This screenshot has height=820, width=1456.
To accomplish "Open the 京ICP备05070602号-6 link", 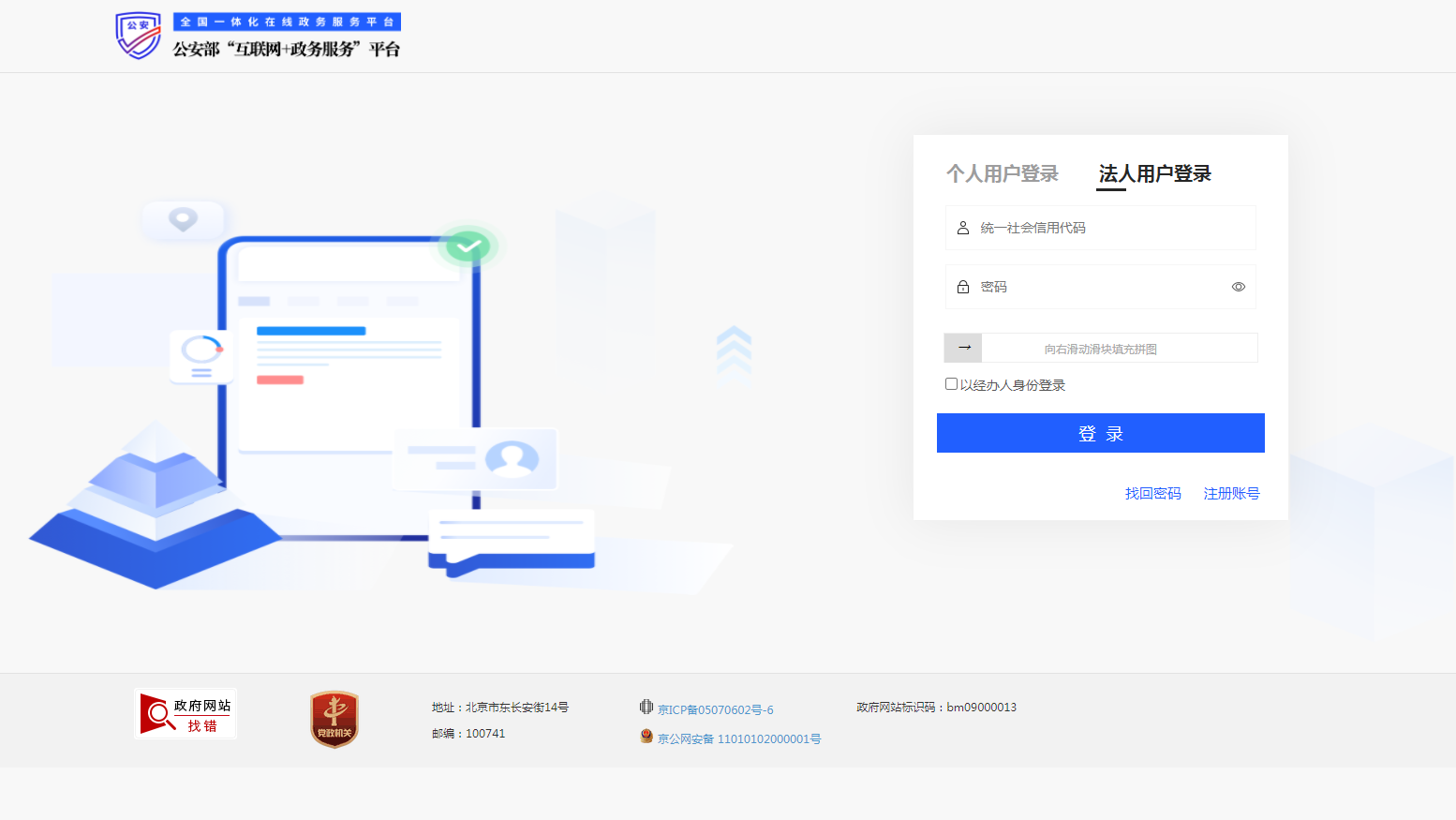I will [x=716, y=710].
